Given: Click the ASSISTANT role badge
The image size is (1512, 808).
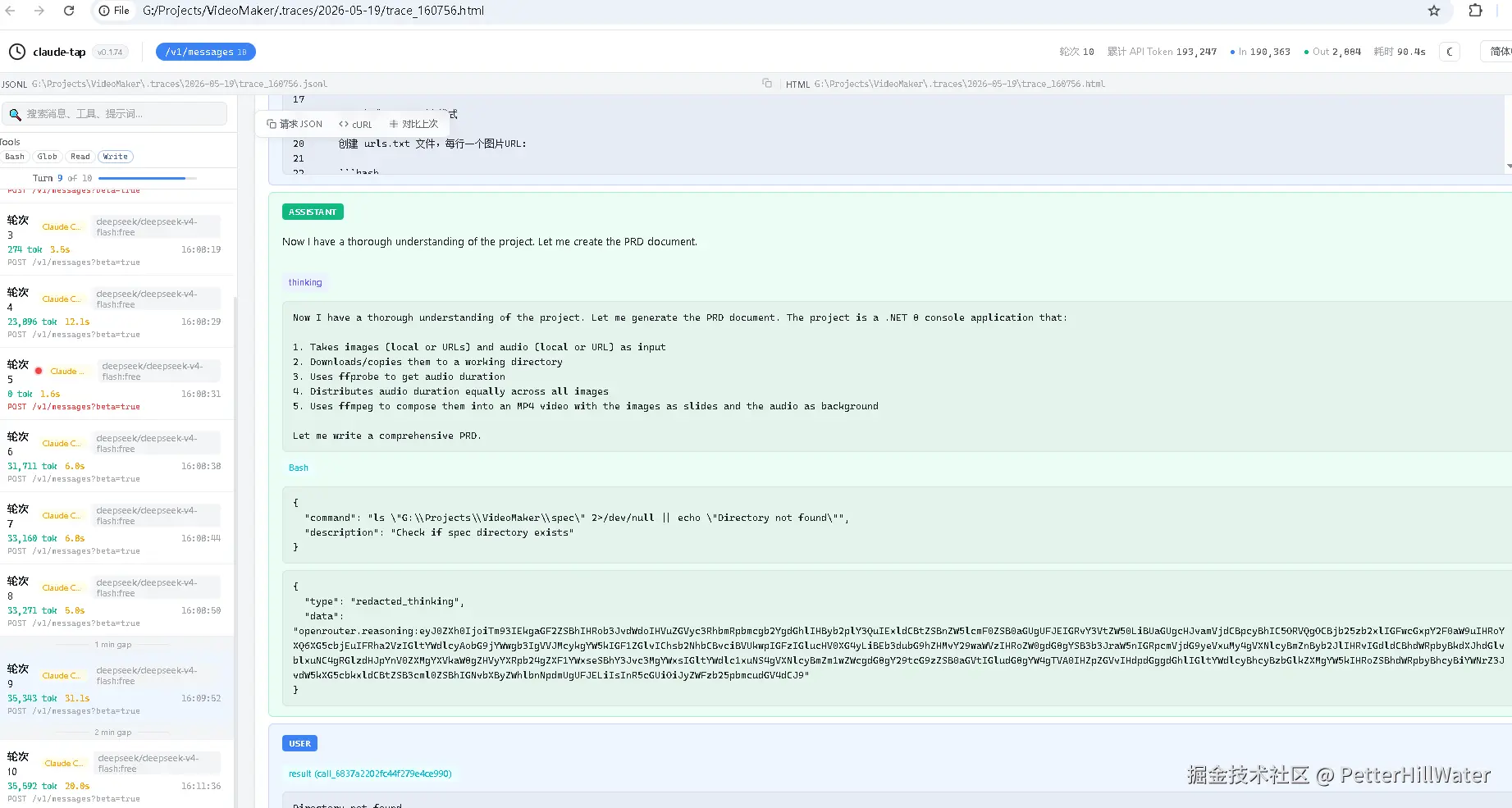Looking at the screenshot, I should click(313, 212).
